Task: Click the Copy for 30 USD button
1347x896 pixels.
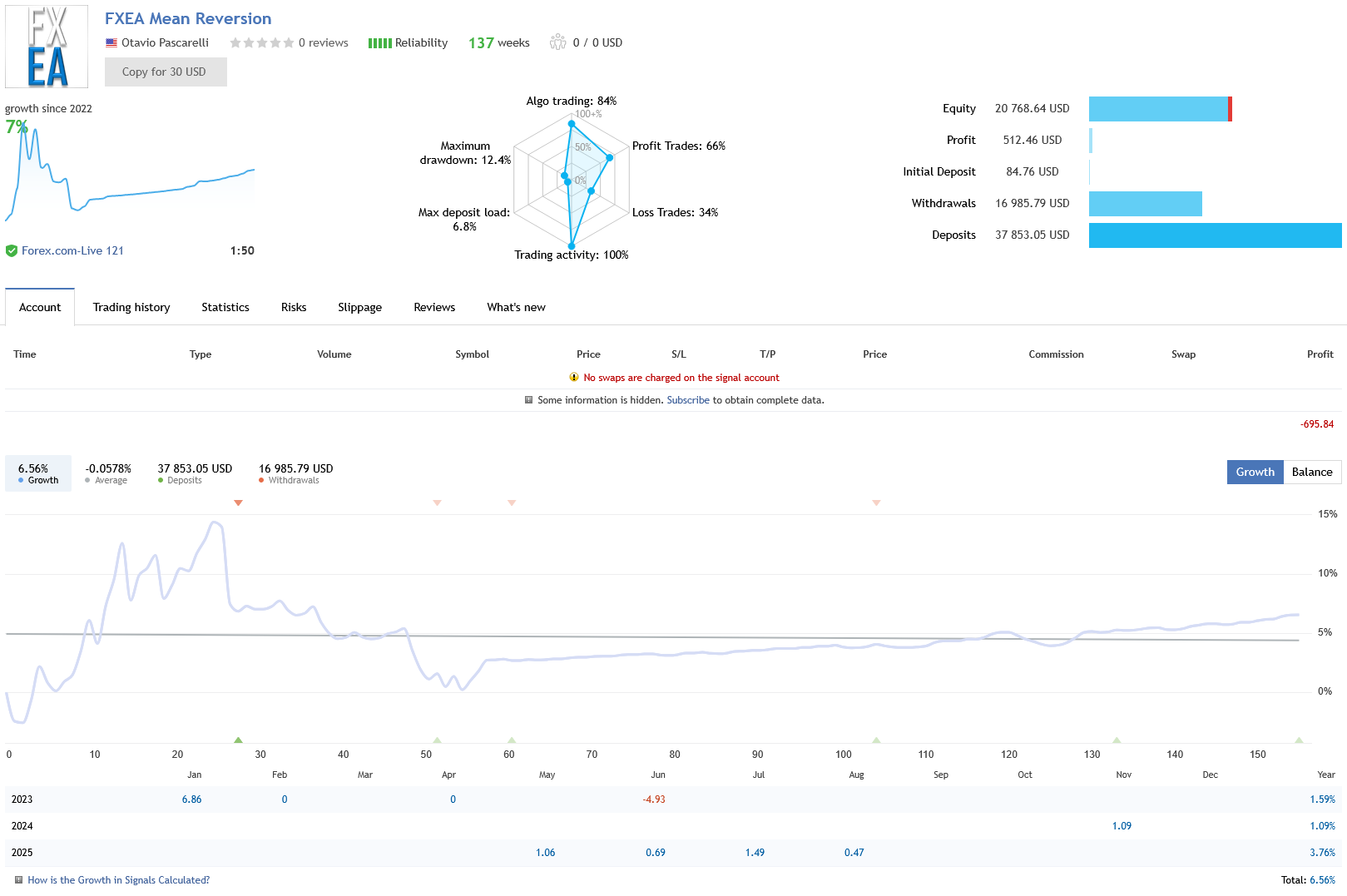Action: point(166,72)
